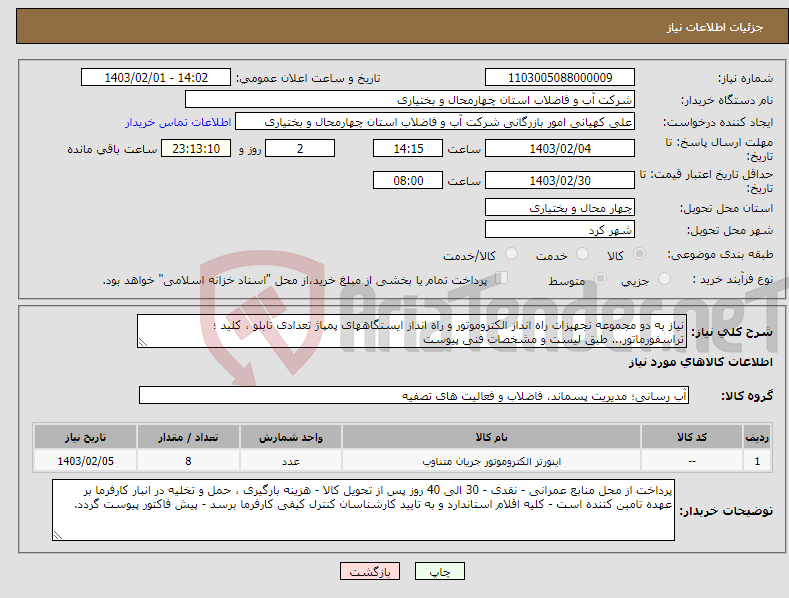Viewport: 789px width, 598px height.
Task: Click the شرح کلی نیاز description textarea
Action: point(412,331)
